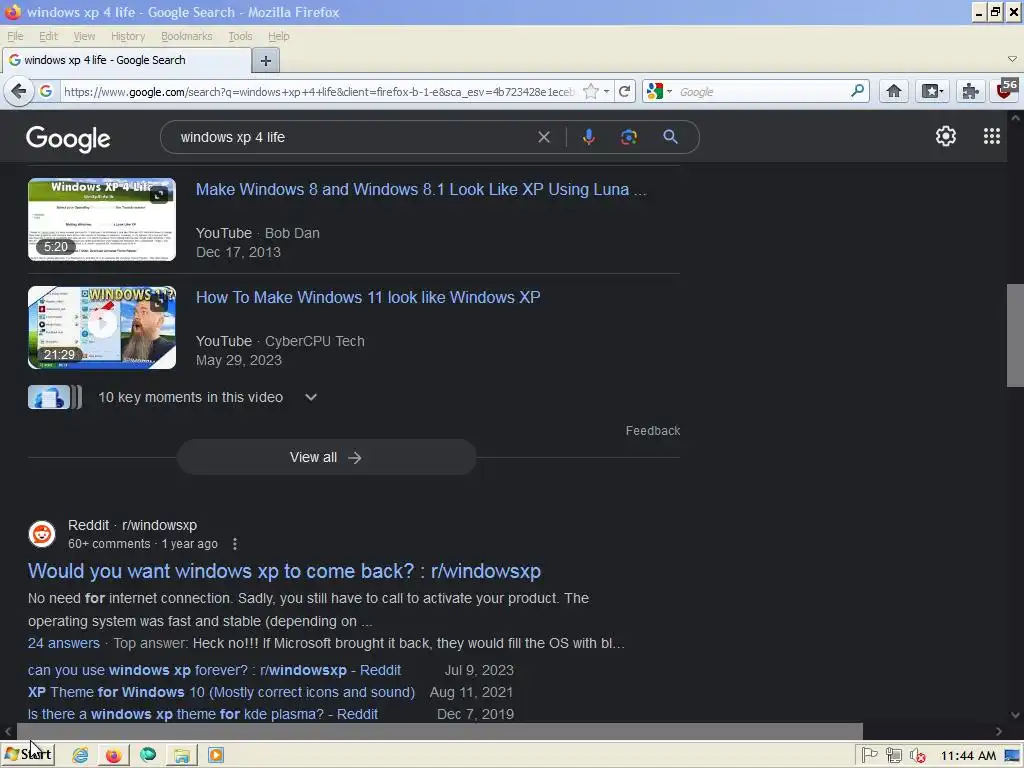Open the file explorer folder icon in the taskbar
The image size is (1024, 768).
[182, 755]
